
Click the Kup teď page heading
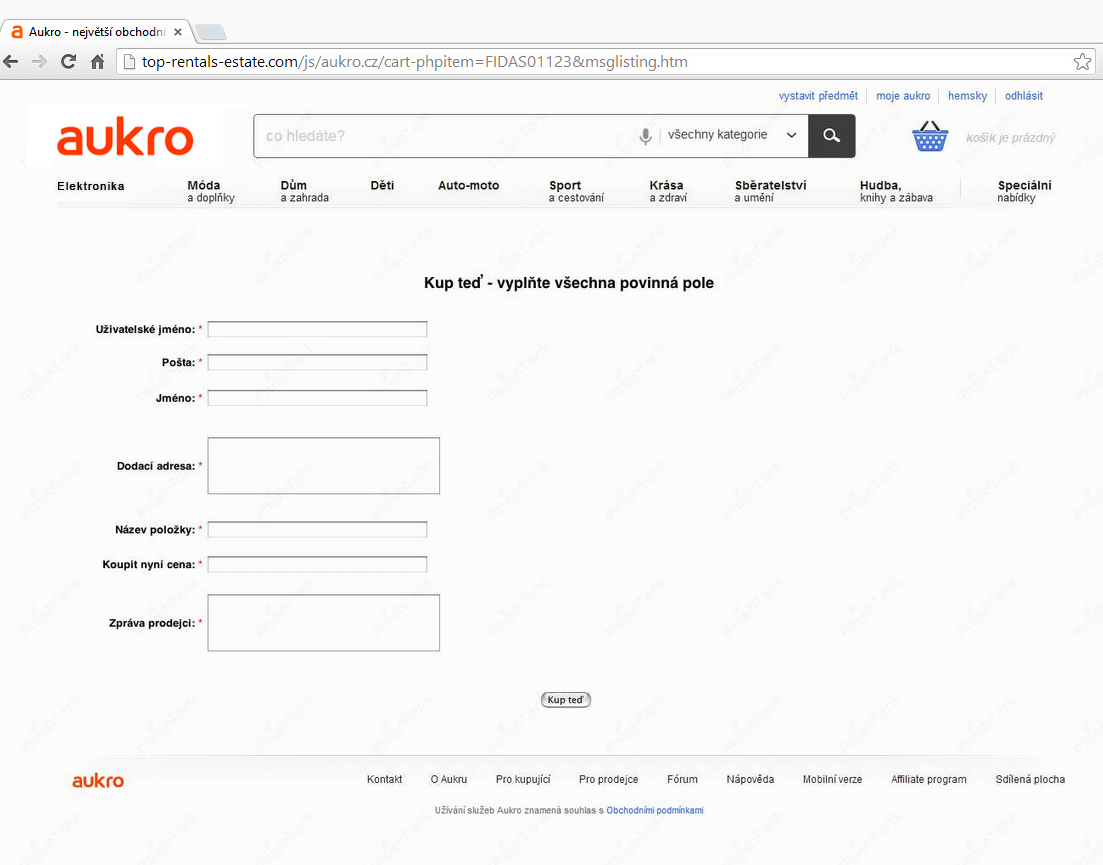[568, 283]
